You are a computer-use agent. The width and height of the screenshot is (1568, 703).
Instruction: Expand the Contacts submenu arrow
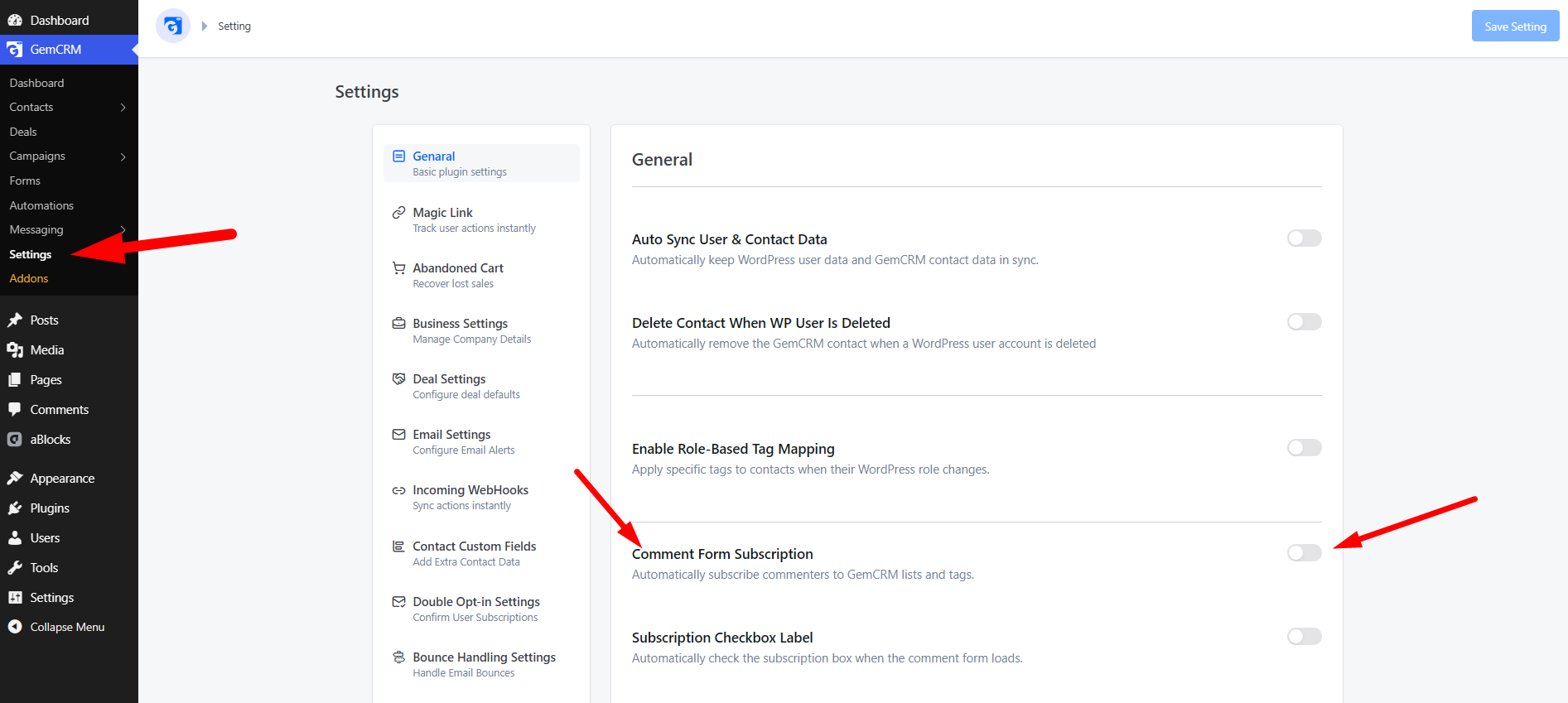click(x=123, y=108)
